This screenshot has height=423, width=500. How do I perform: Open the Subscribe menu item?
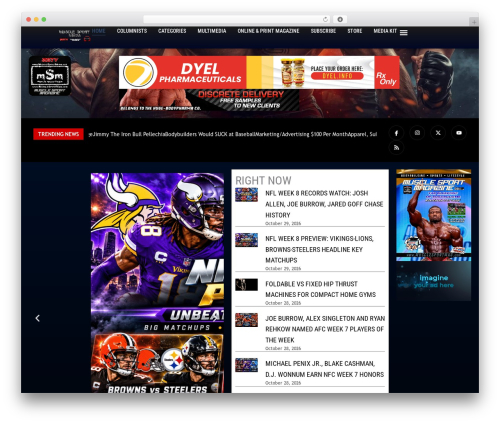pos(323,31)
